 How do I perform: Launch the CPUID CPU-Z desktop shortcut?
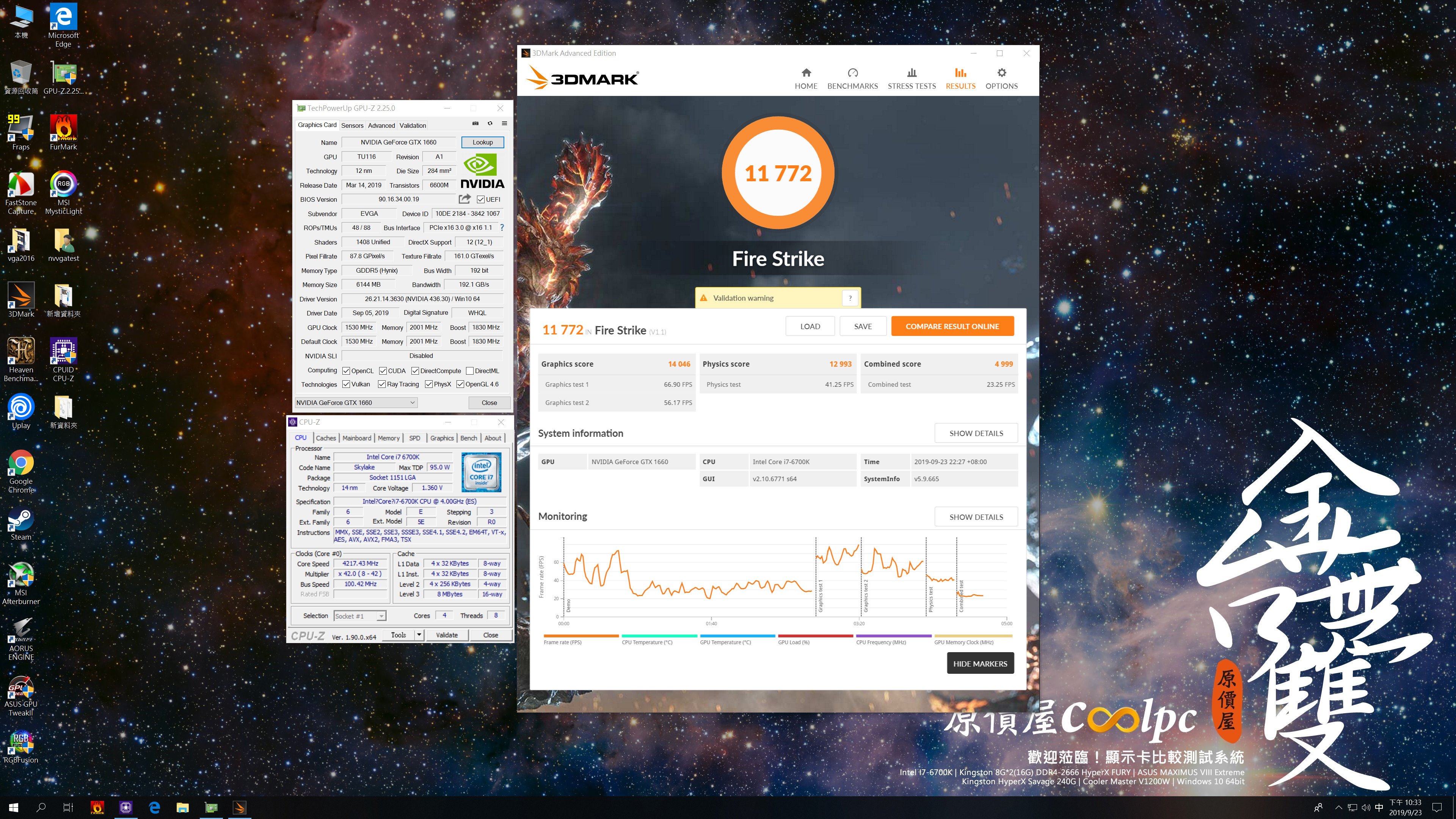pyautogui.click(x=63, y=359)
